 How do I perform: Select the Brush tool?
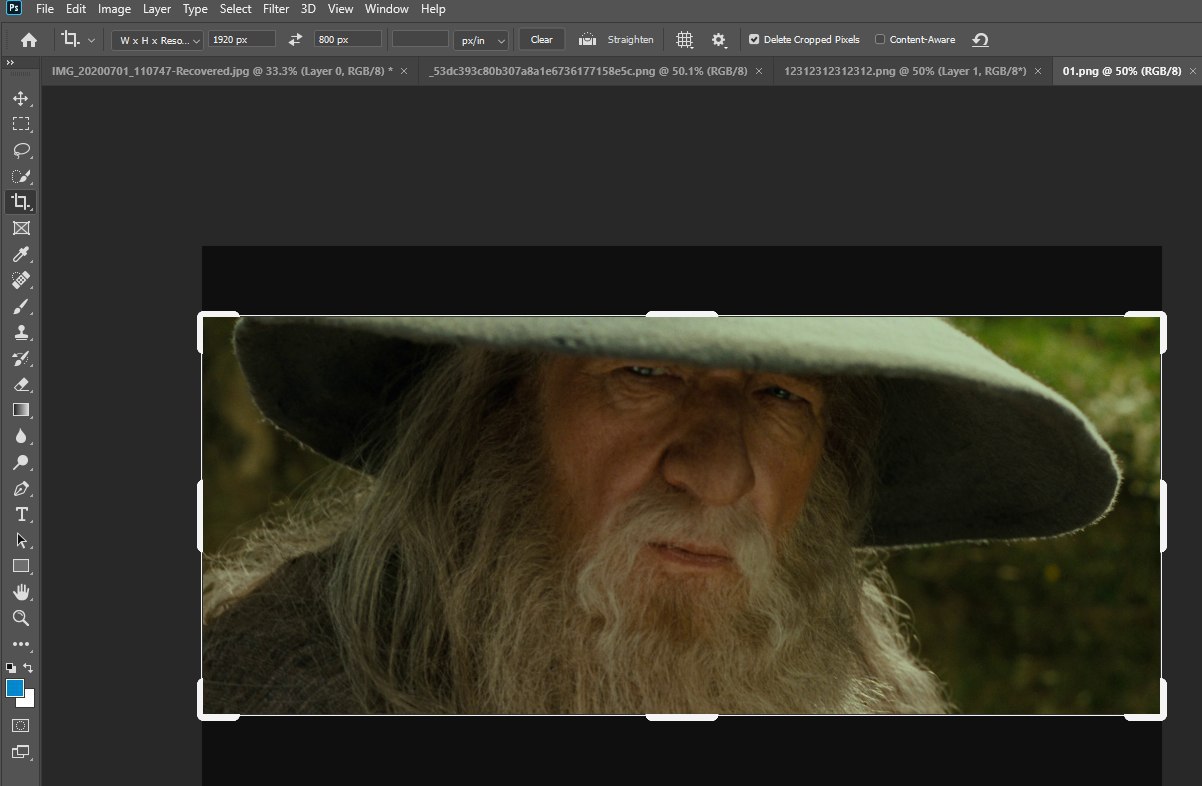pos(20,306)
